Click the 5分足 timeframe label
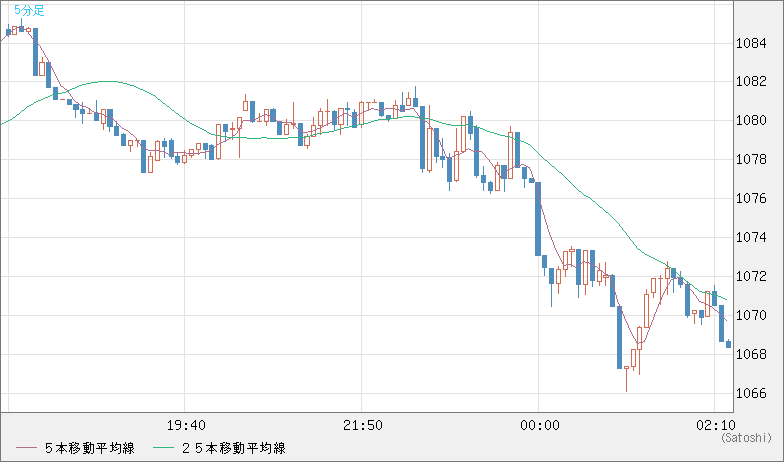Viewport: 784px width, 462px height. click(x=28, y=10)
